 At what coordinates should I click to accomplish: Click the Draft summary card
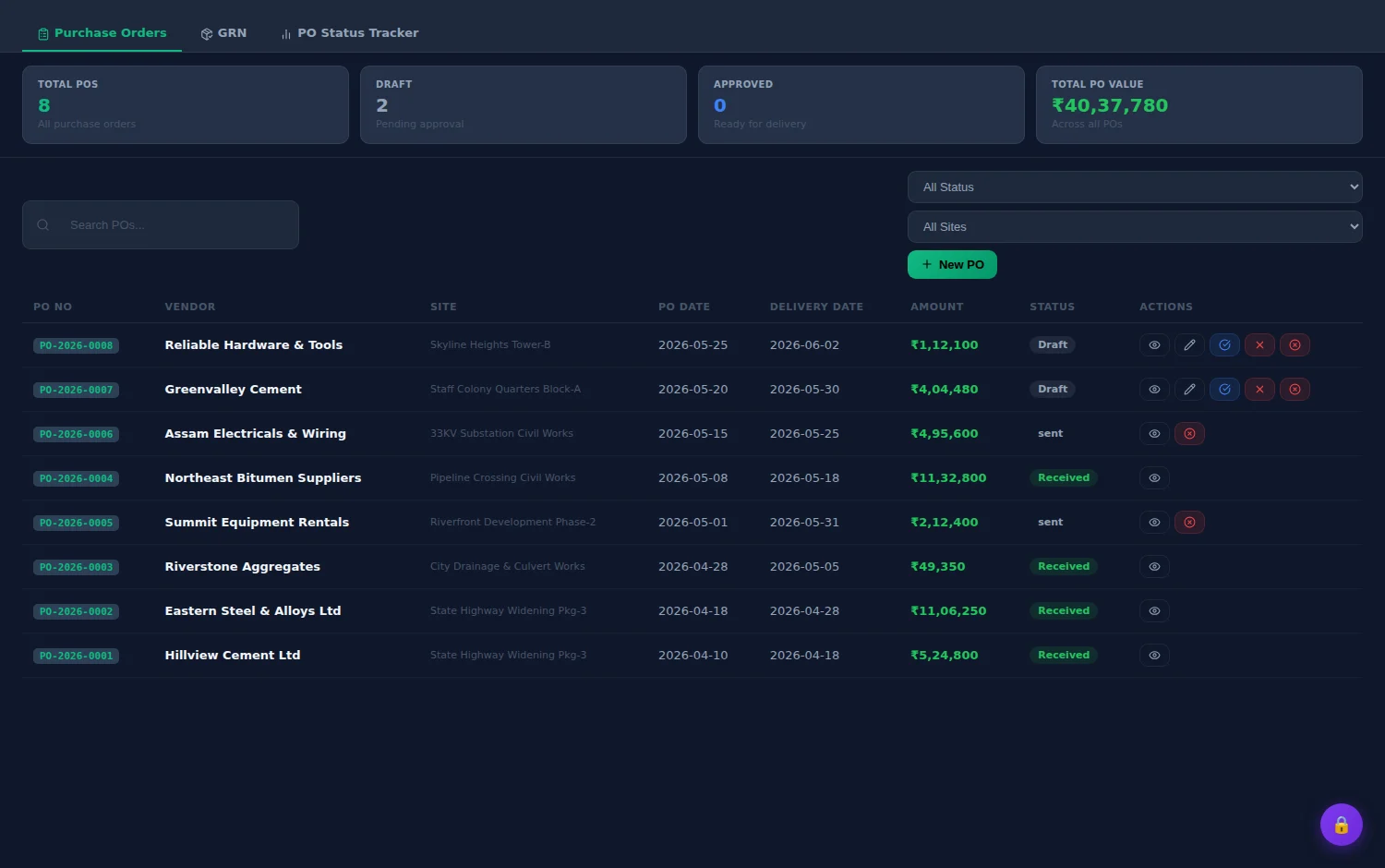(524, 104)
